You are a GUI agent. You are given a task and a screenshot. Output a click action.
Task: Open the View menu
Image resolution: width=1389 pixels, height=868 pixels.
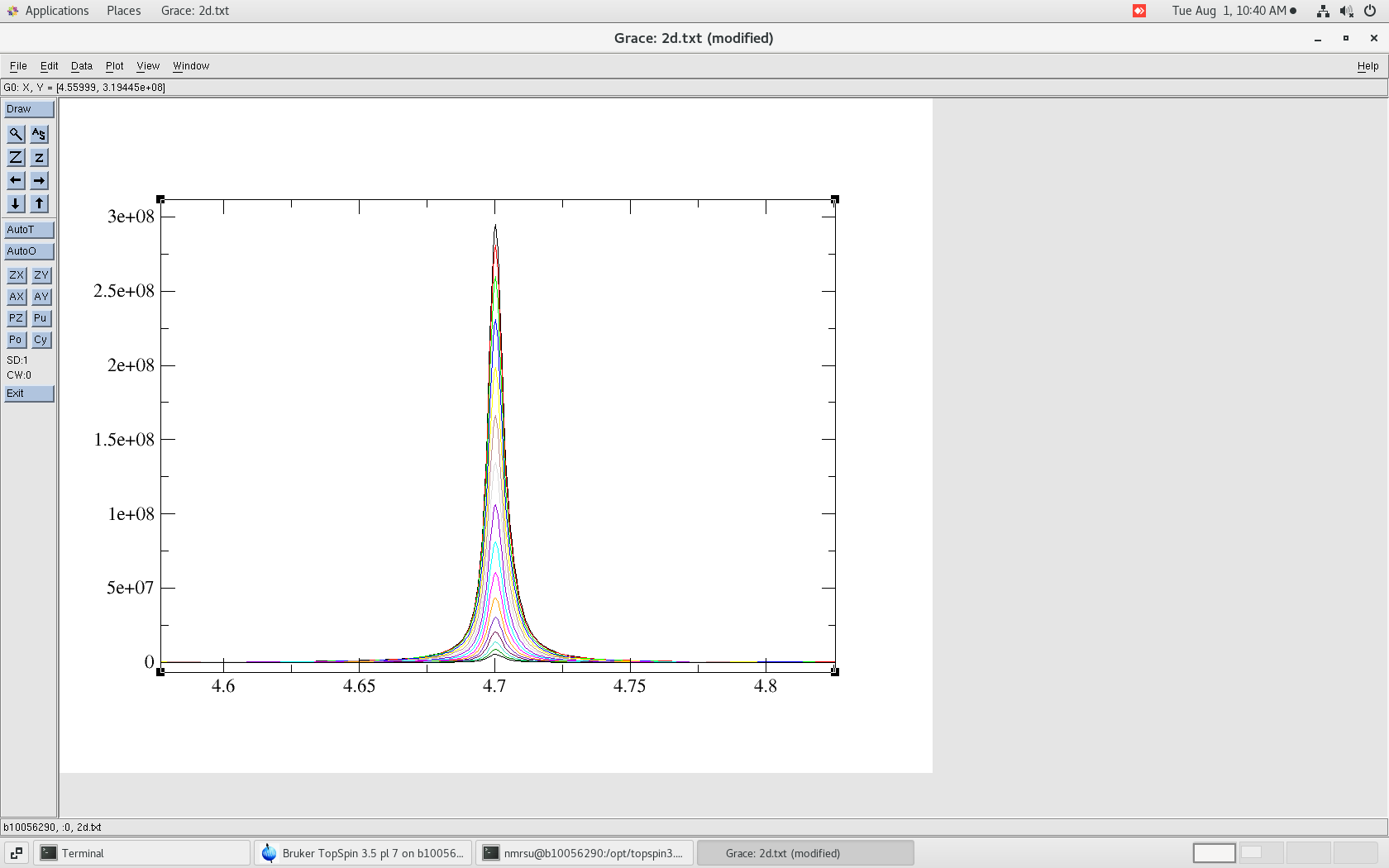tap(148, 66)
